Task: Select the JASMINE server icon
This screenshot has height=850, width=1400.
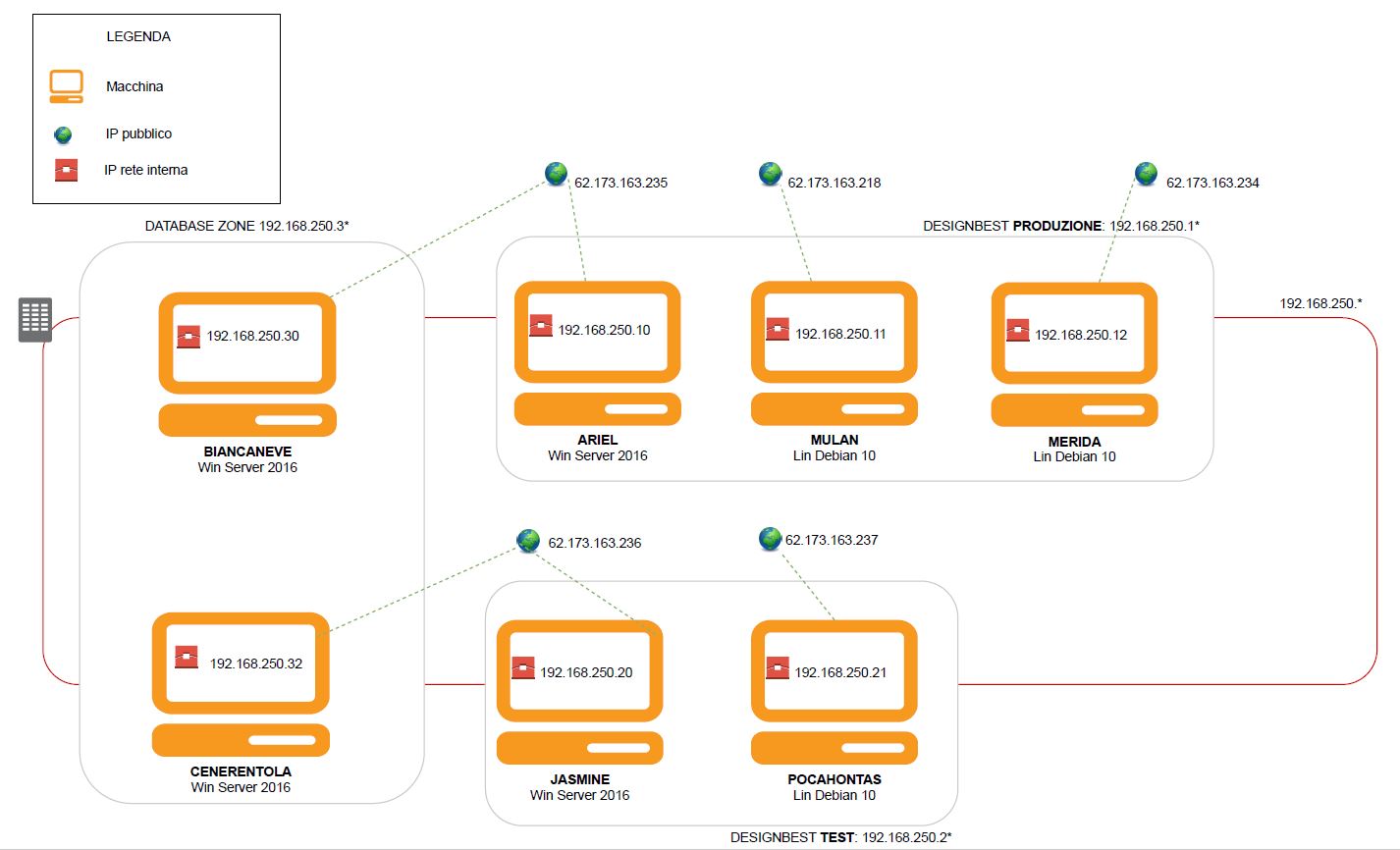Action: (x=579, y=692)
